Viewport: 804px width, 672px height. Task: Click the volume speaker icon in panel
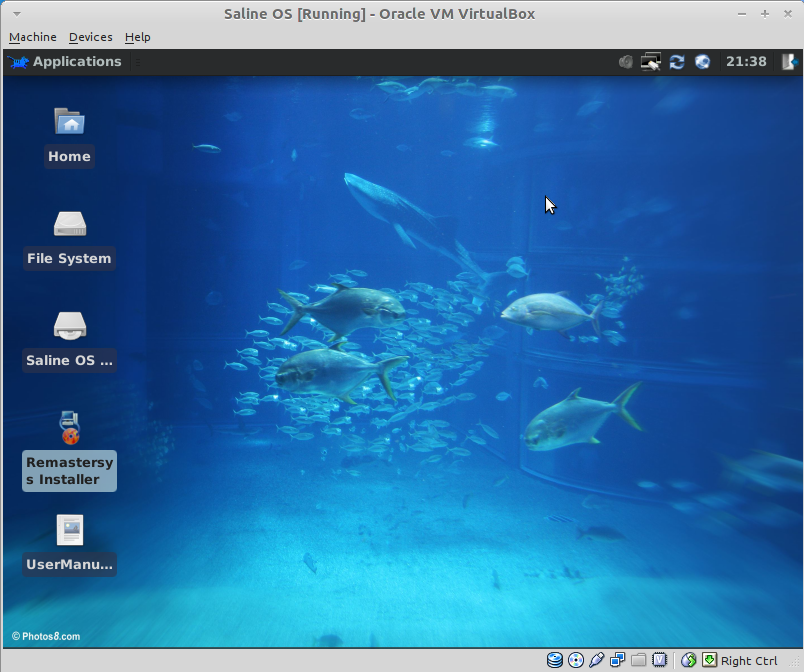[626, 61]
